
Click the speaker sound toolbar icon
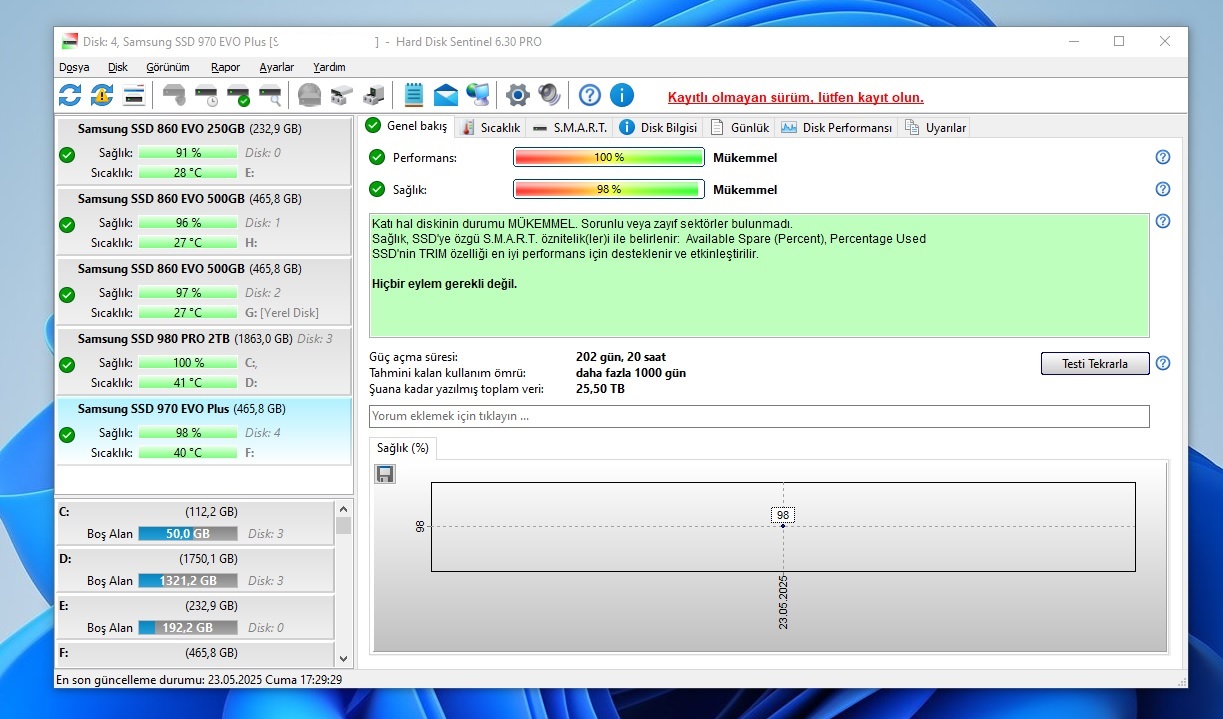(549, 95)
